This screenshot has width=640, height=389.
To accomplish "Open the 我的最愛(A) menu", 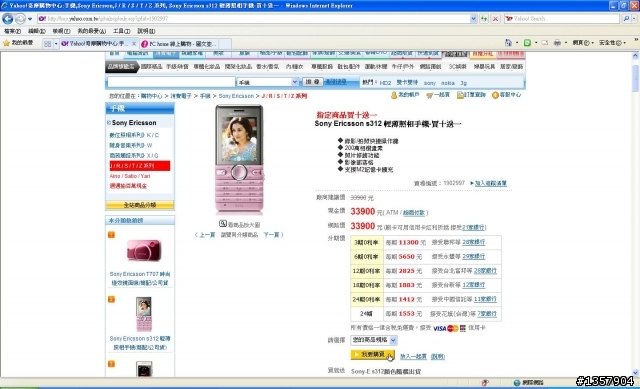I will (91, 31).
